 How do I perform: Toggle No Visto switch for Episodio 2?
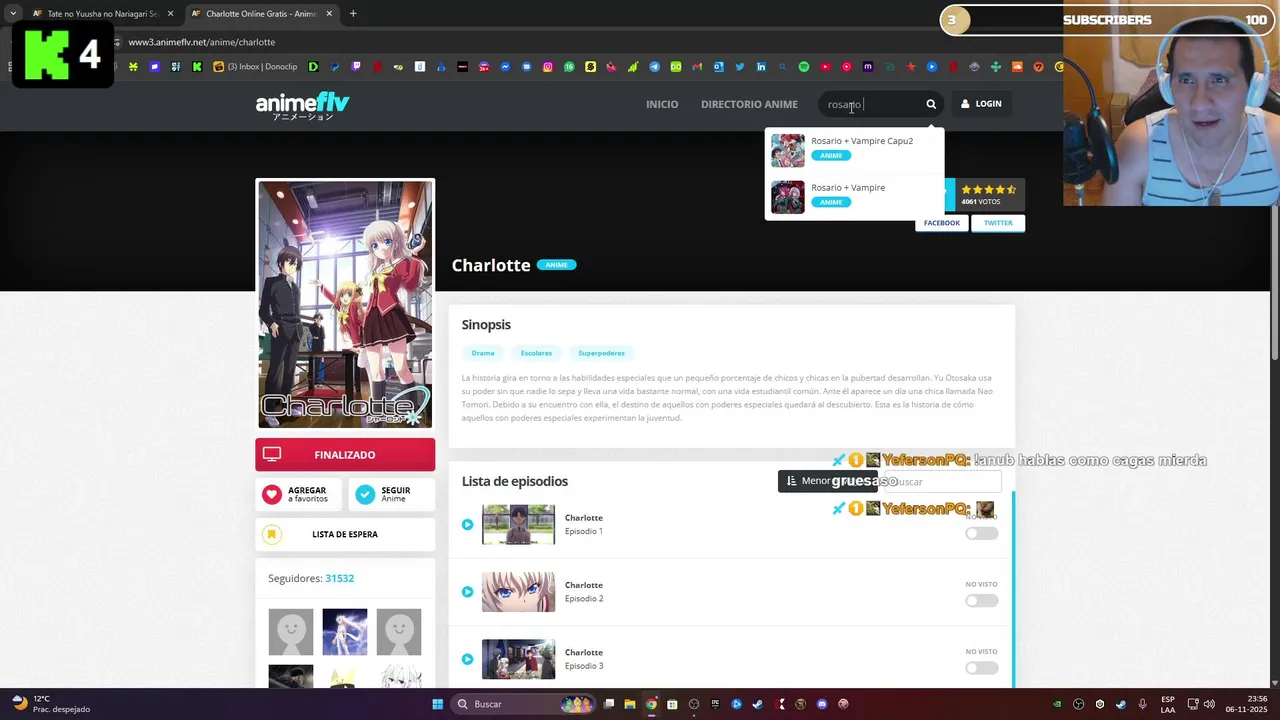(x=981, y=600)
